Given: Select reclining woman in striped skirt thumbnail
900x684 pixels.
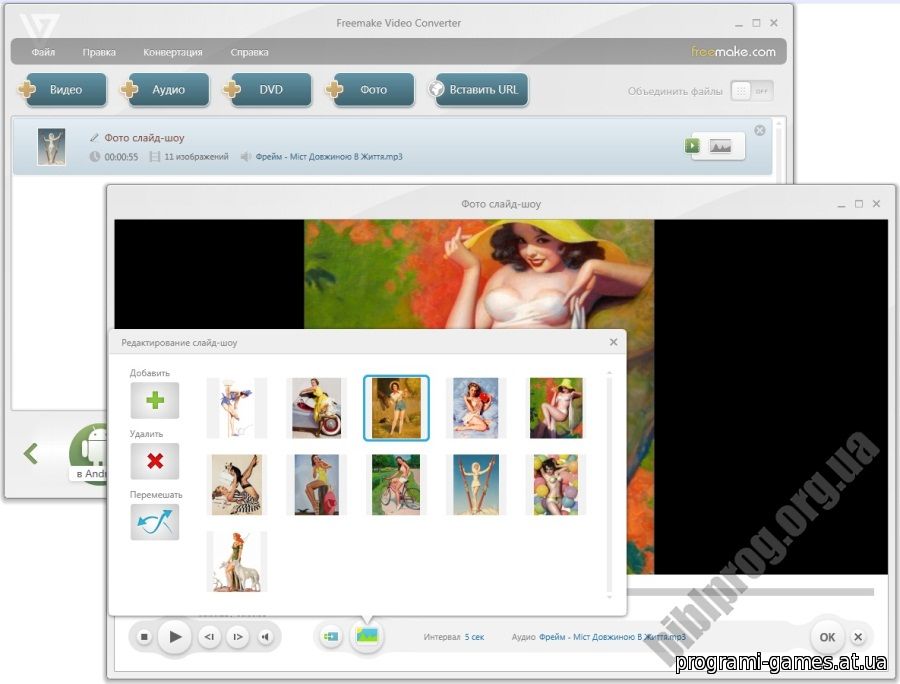Looking at the screenshot, I should click(x=236, y=485).
